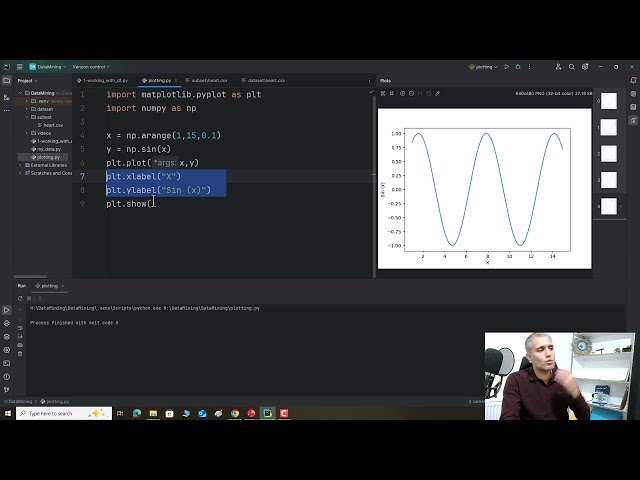Show more tool windows ellipsis in left strip

pos(7,110)
